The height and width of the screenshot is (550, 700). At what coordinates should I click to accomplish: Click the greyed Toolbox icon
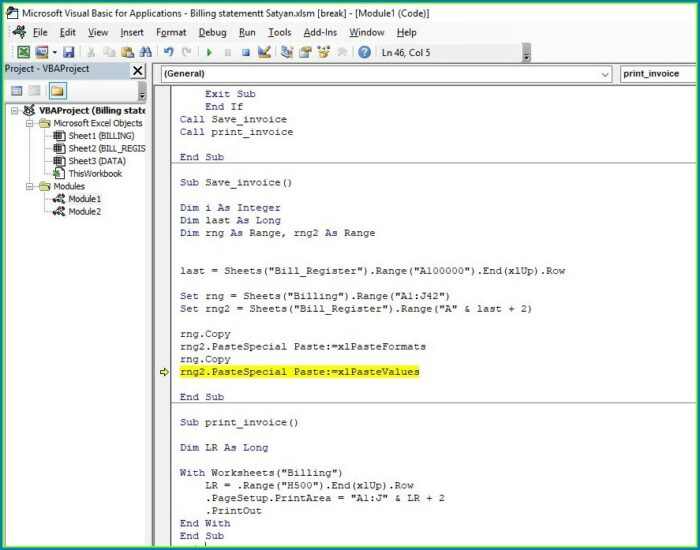tap(342, 52)
